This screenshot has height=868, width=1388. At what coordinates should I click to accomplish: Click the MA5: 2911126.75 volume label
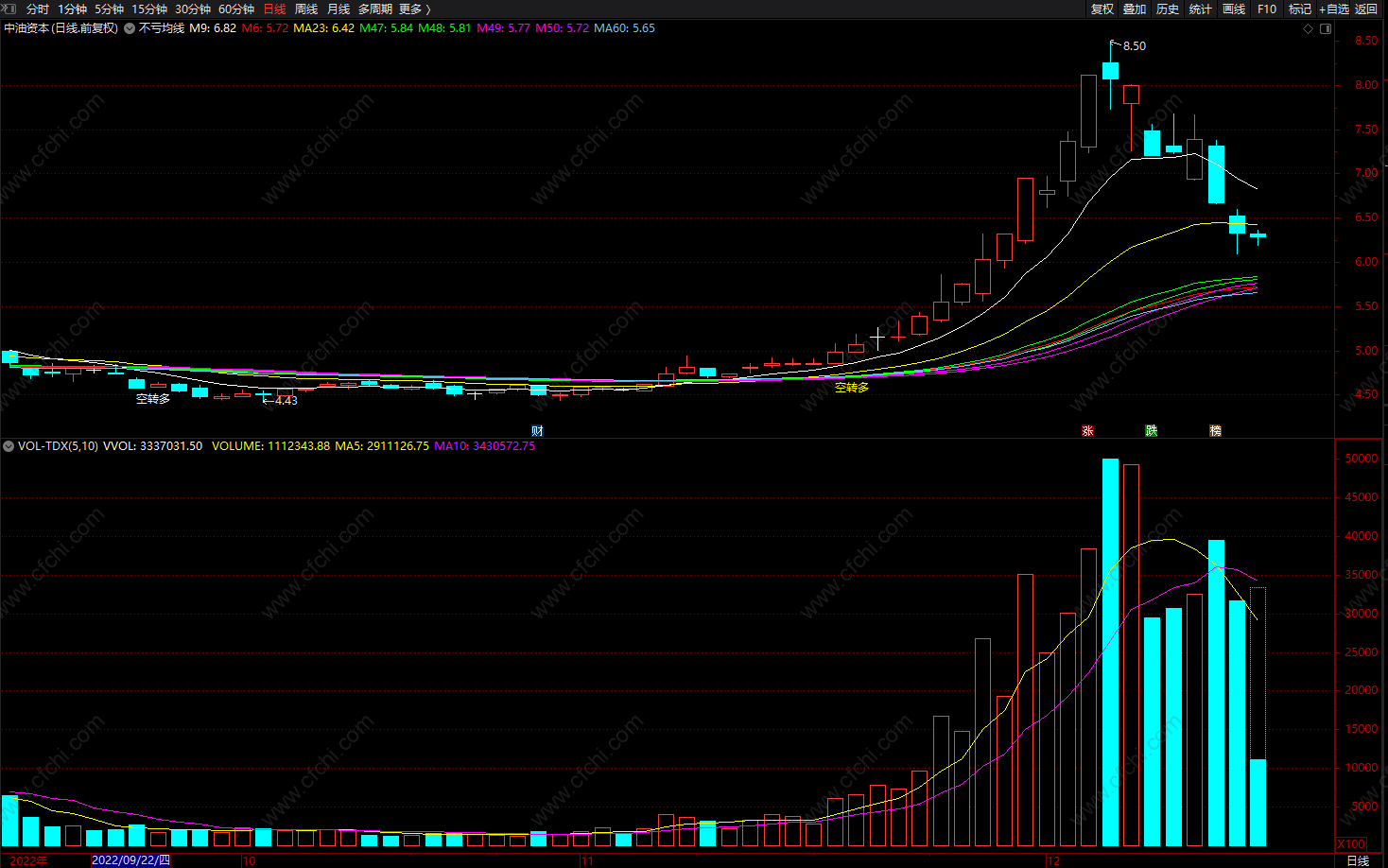pyautogui.click(x=382, y=446)
